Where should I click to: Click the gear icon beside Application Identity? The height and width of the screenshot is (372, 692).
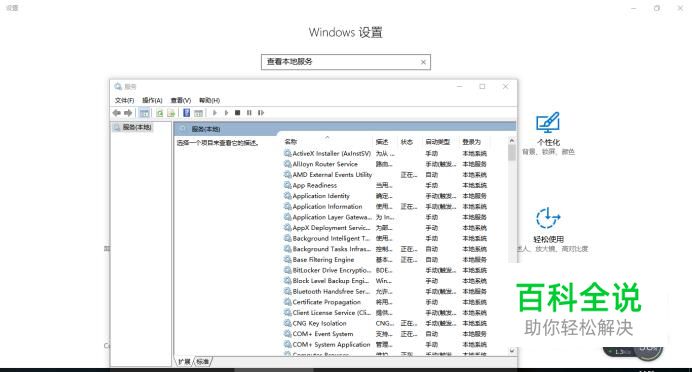point(288,196)
